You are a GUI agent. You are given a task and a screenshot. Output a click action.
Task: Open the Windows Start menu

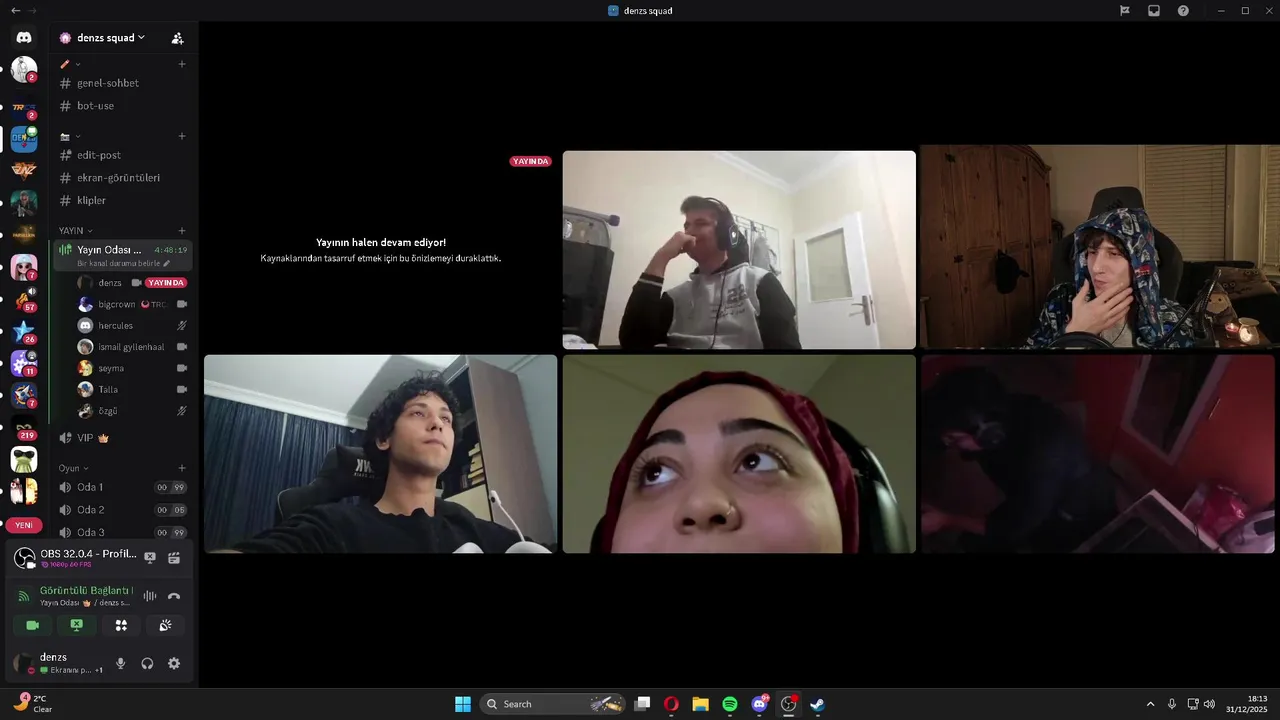click(463, 704)
